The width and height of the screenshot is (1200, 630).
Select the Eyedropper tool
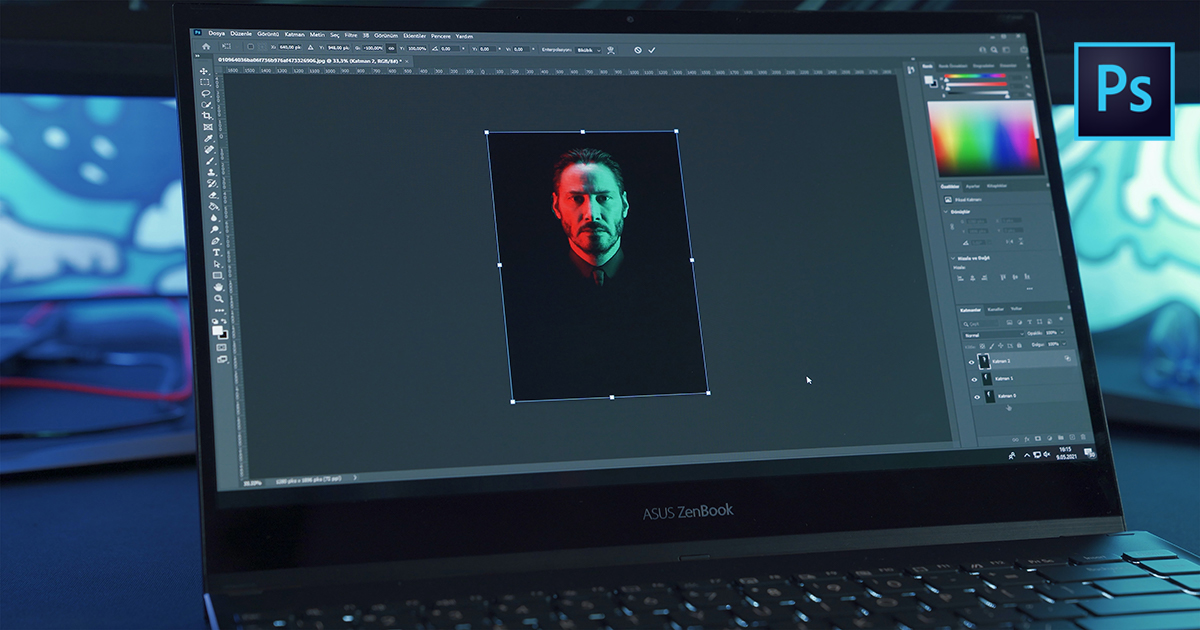[209, 138]
